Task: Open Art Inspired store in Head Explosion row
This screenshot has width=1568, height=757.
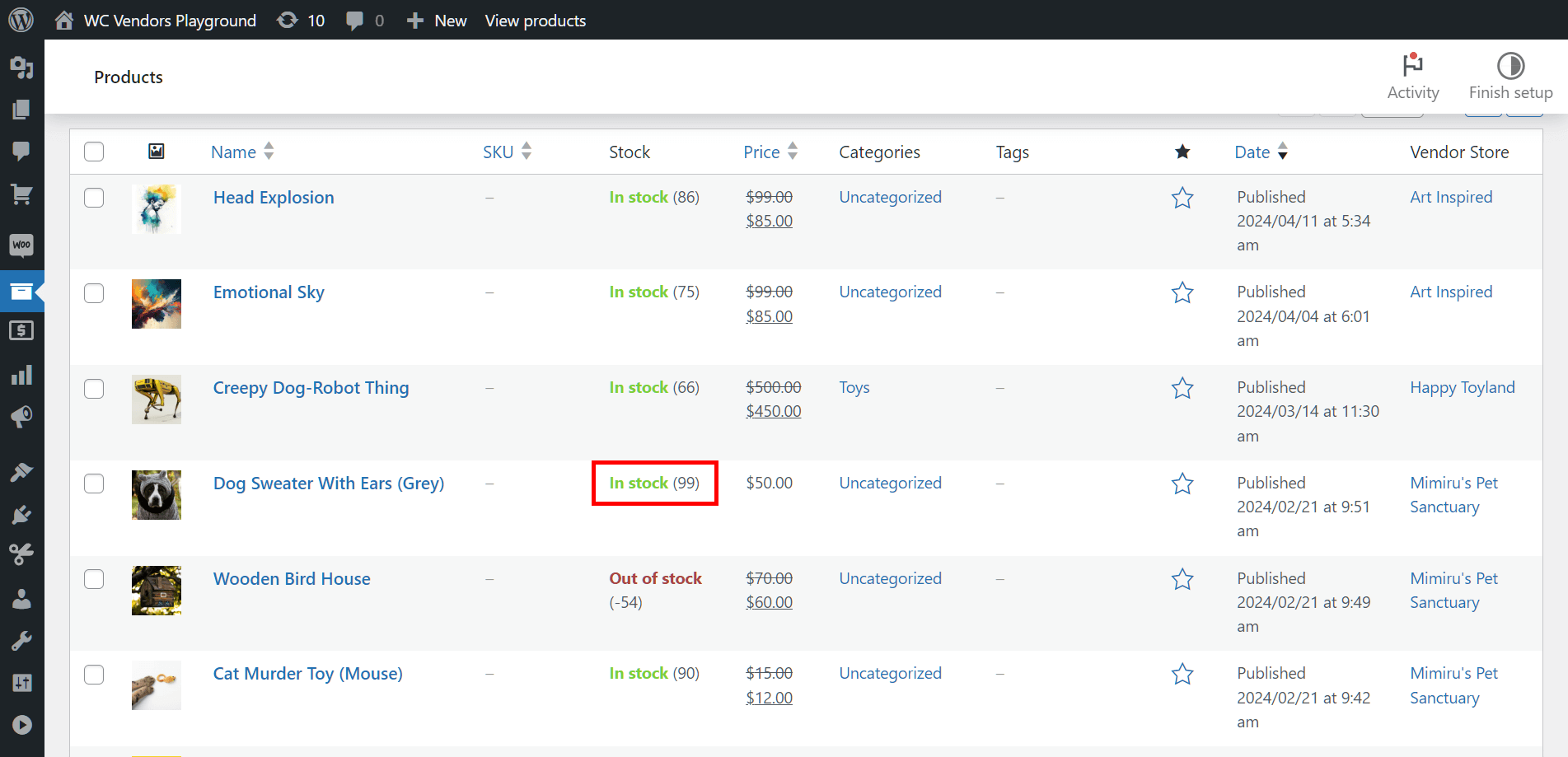Action: [1451, 197]
